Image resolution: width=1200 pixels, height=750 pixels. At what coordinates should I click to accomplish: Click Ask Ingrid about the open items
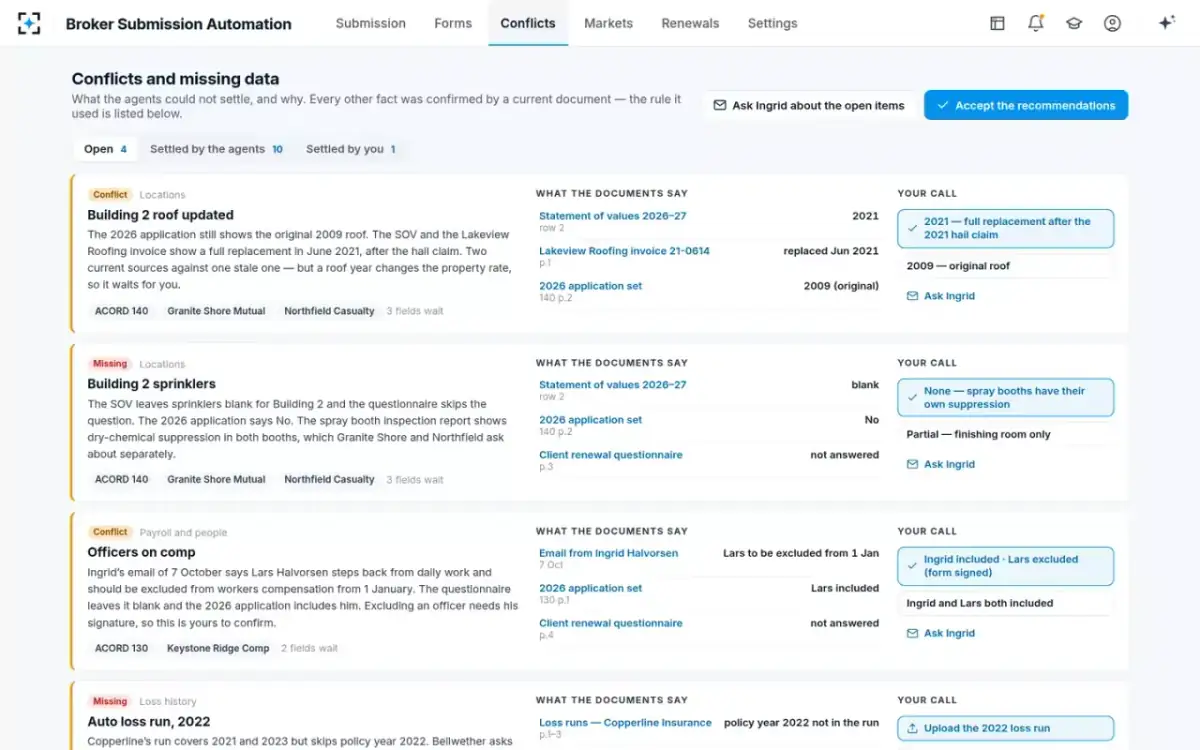click(808, 105)
